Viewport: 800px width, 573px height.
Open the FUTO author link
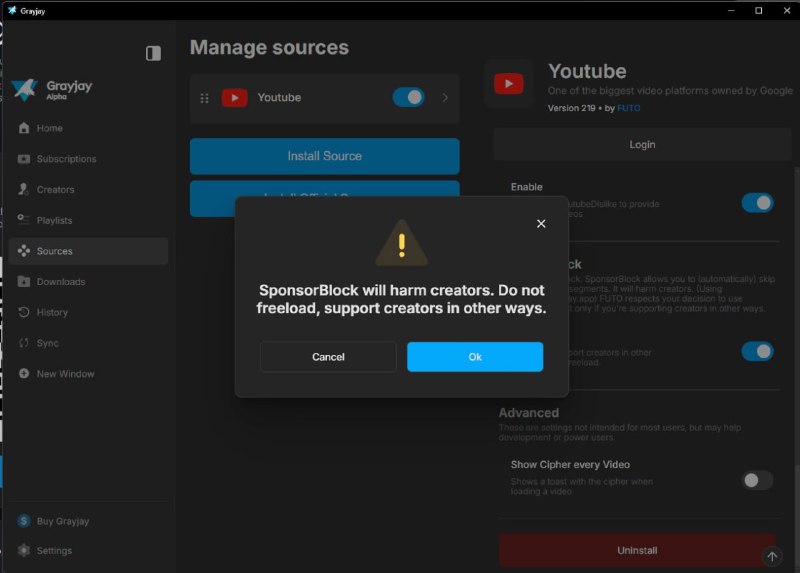[628, 108]
